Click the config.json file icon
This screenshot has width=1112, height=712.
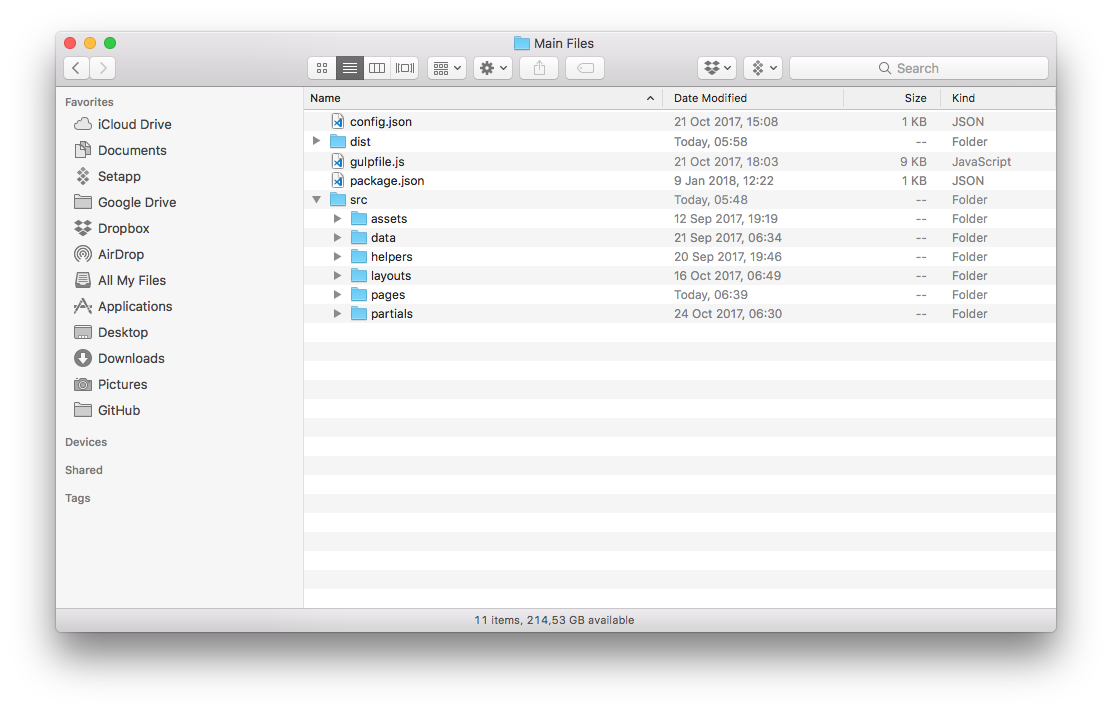click(x=338, y=121)
